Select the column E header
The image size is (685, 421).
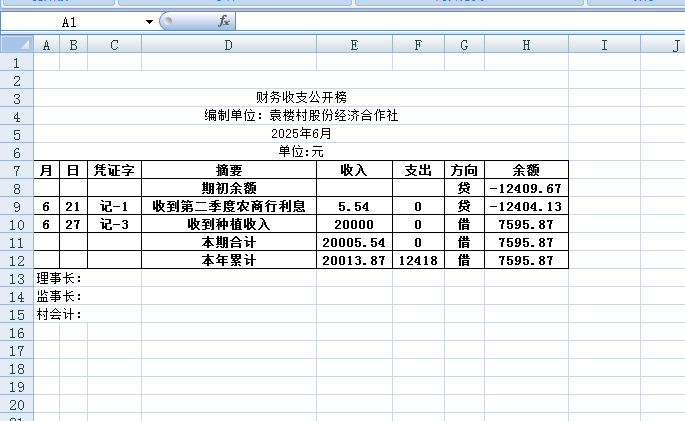[x=354, y=45]
